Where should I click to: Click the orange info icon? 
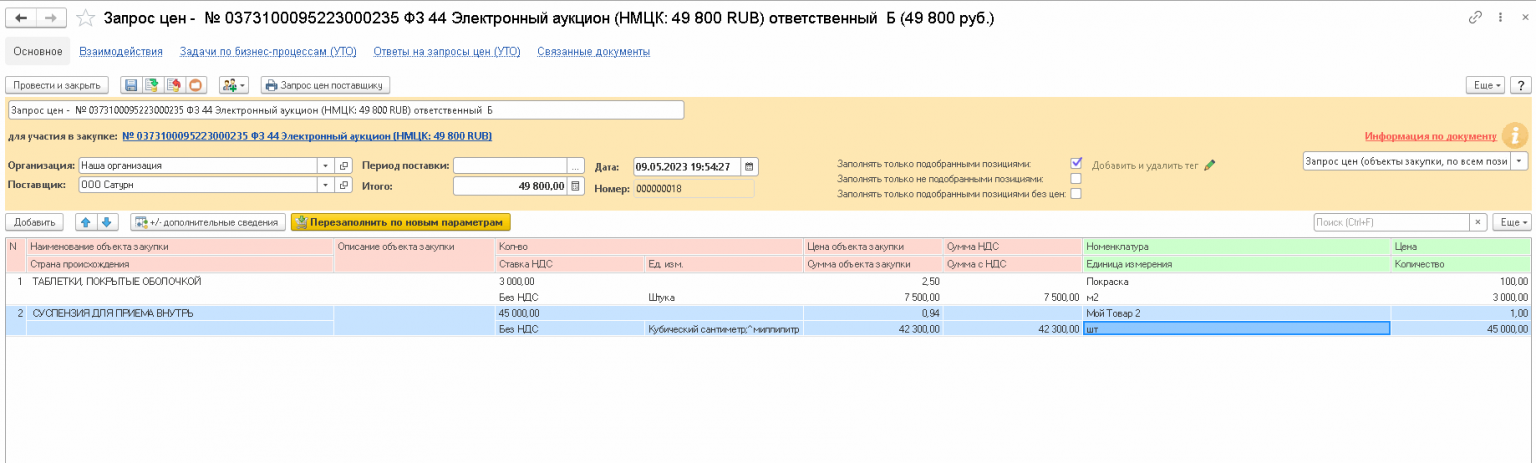[x=1515, y=135]
